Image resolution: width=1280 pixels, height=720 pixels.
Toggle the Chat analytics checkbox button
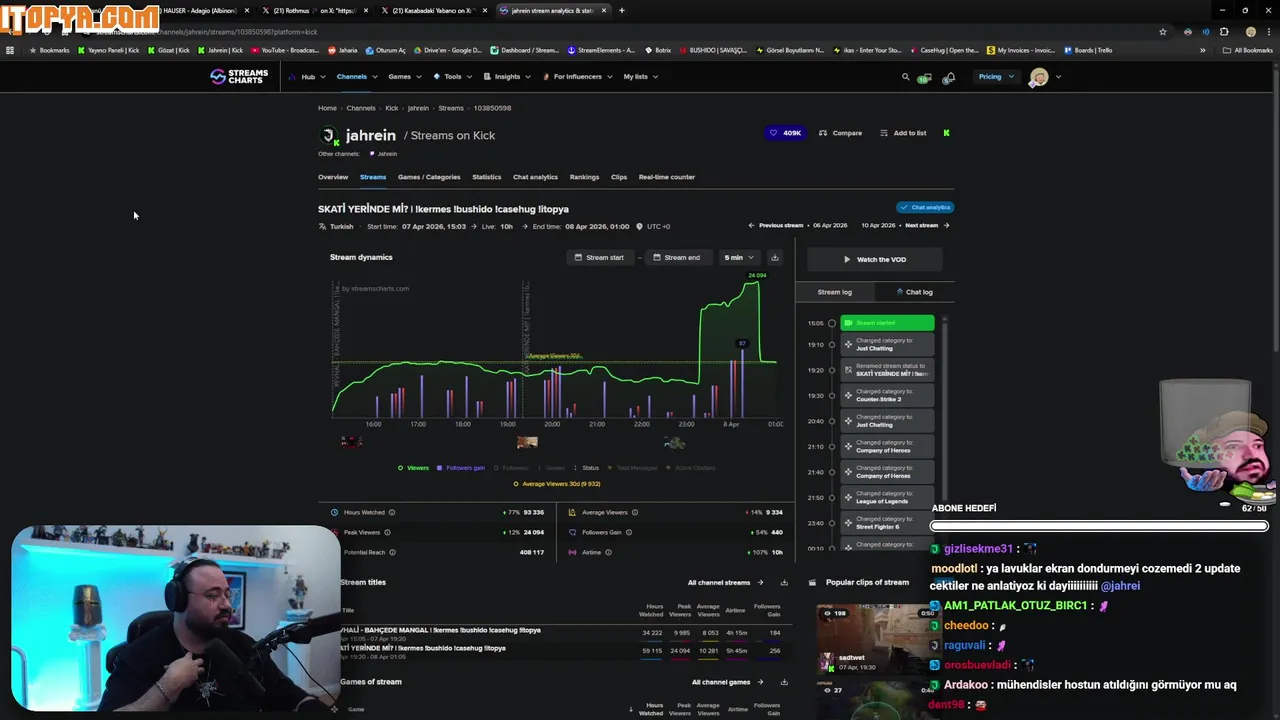(925, 207)
